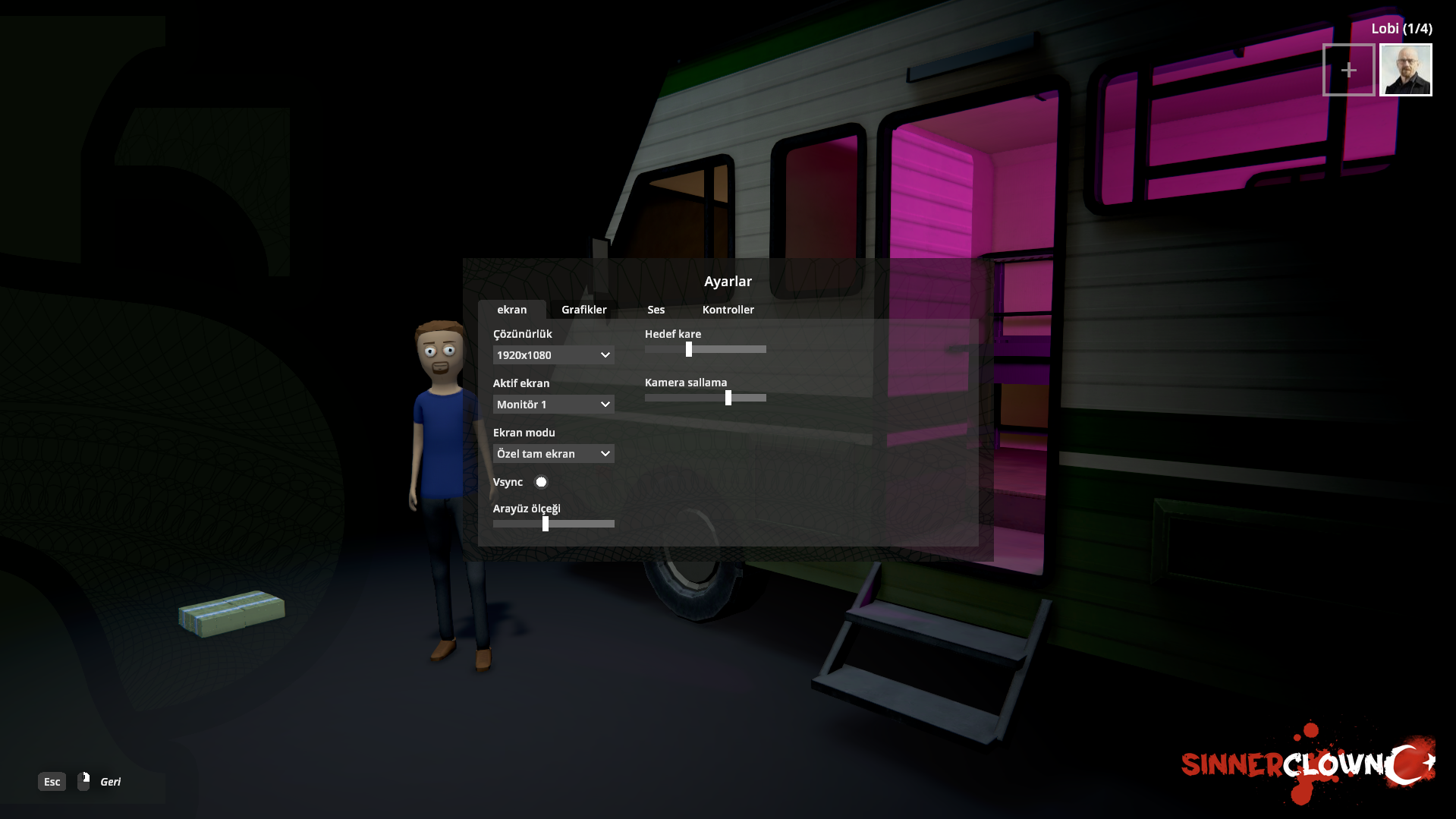The width and height of the screenshot is (1456, 819).
Task: Click the mouse right-button icon
Action: (83, 781)
